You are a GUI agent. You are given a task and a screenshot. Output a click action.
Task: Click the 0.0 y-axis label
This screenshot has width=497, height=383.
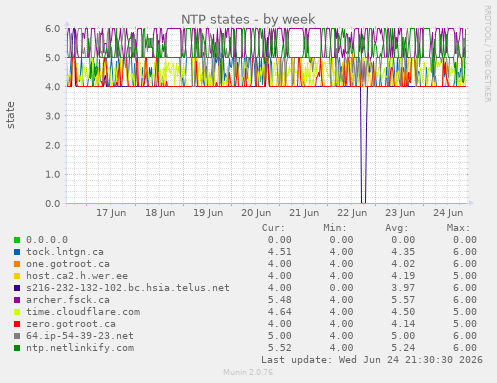53,203
